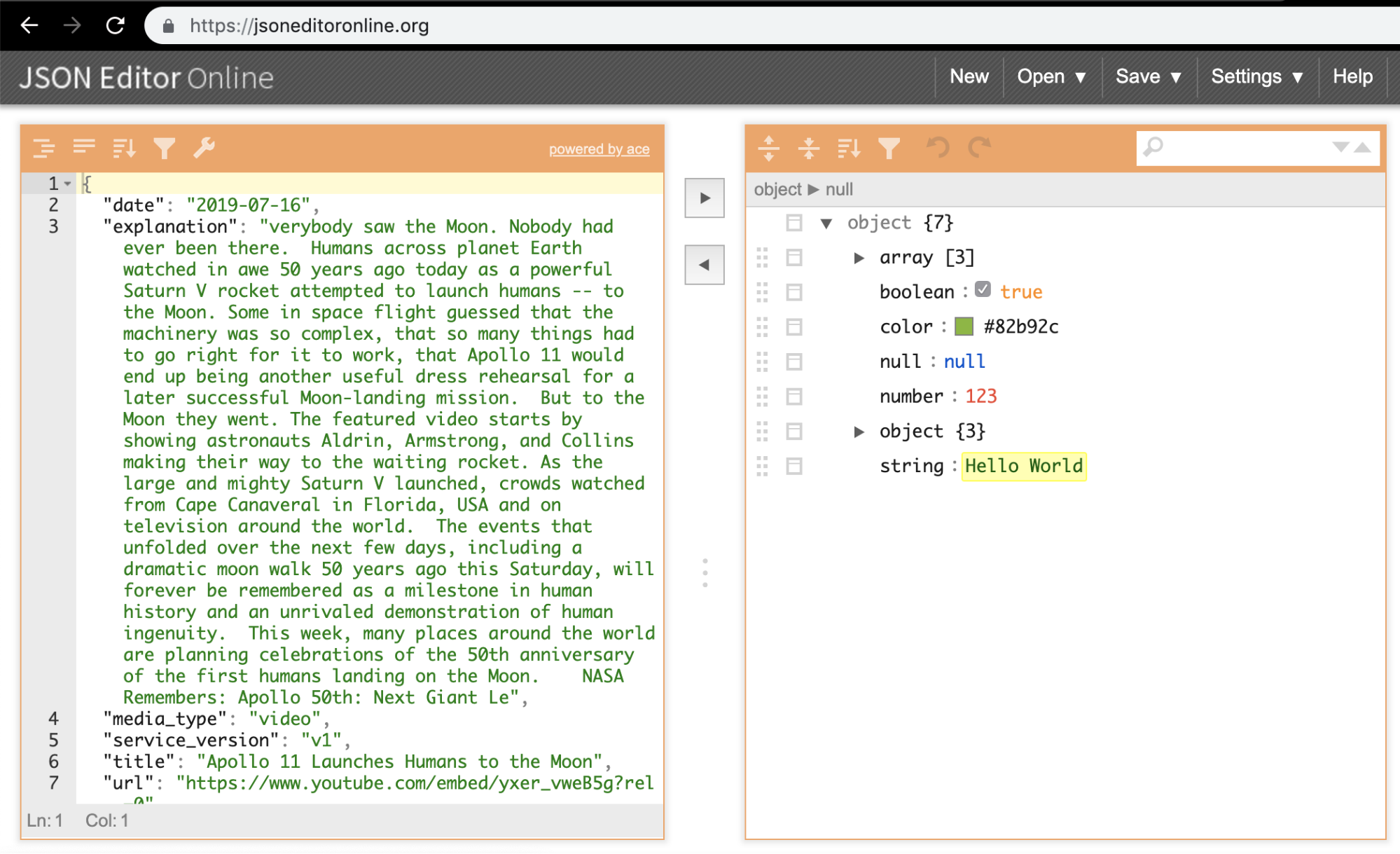Click the JSON Editor Online logo
Screen dimensions: 1400x854
146,78
